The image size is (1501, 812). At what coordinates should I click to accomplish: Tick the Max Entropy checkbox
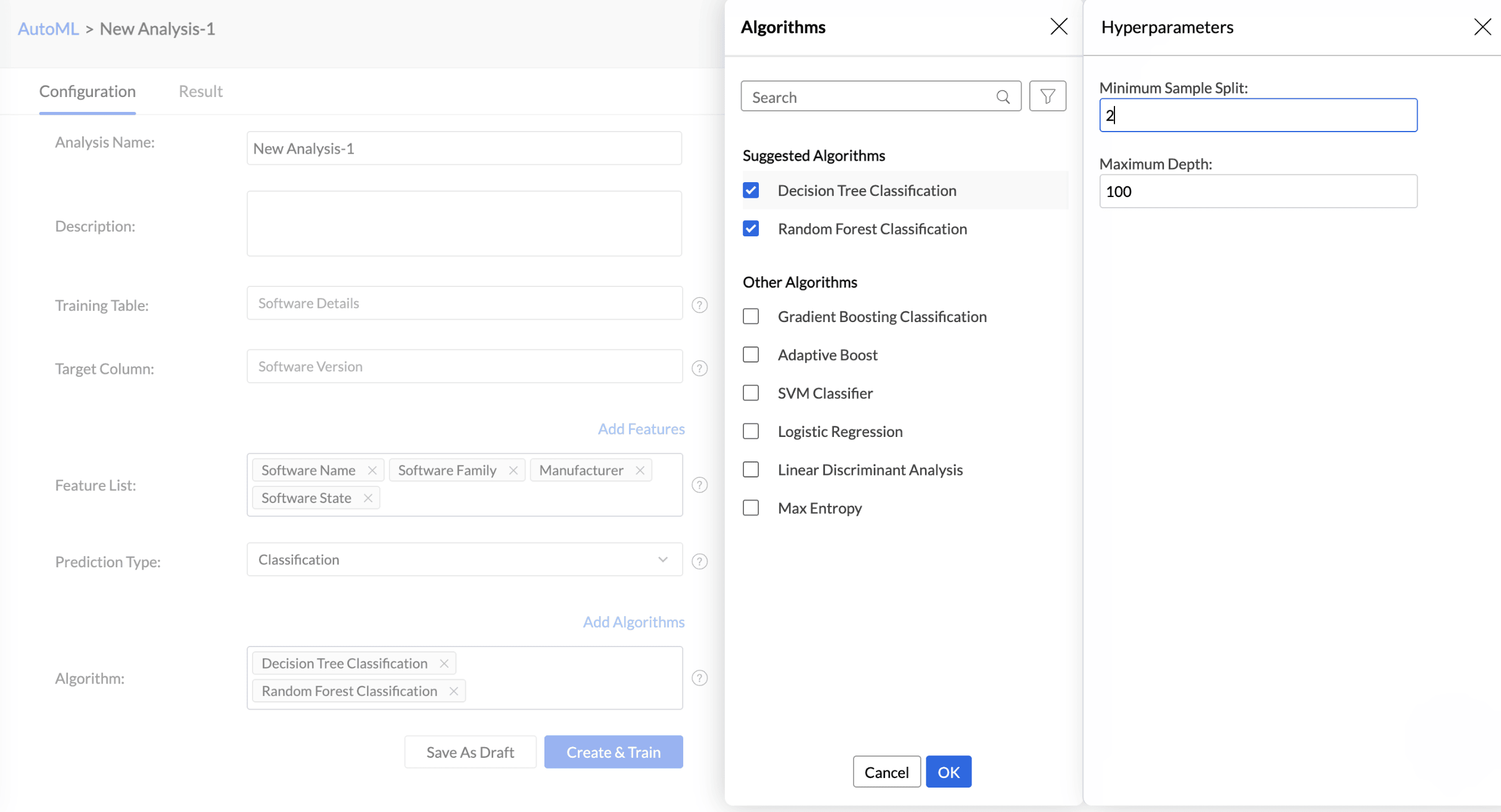[750, 508]
